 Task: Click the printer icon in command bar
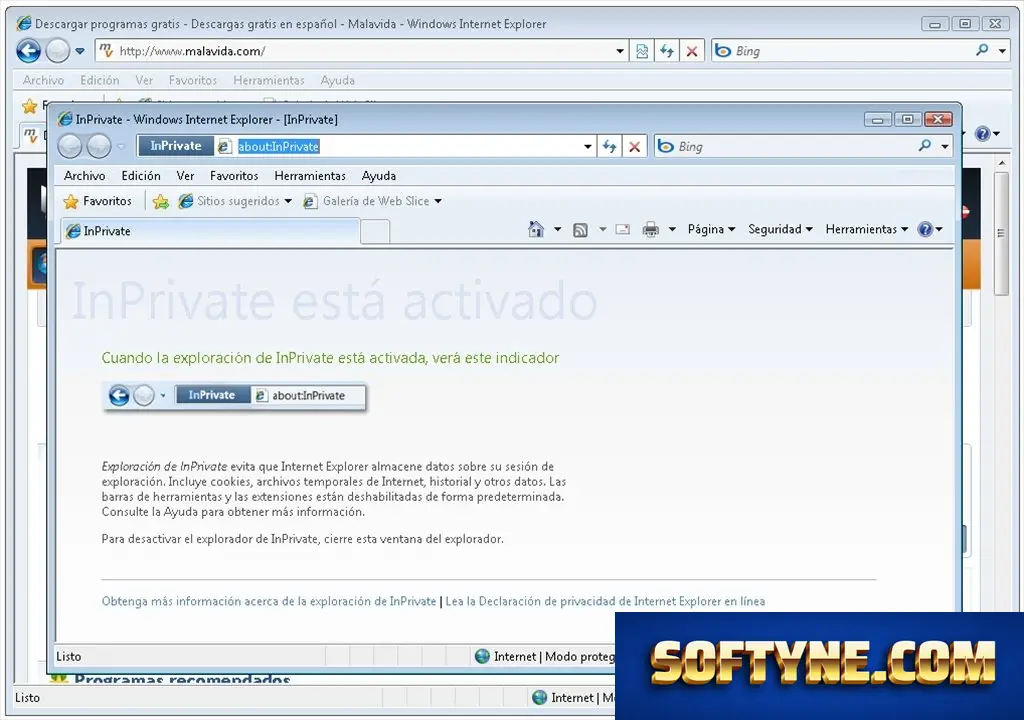(x=650, y=229)
